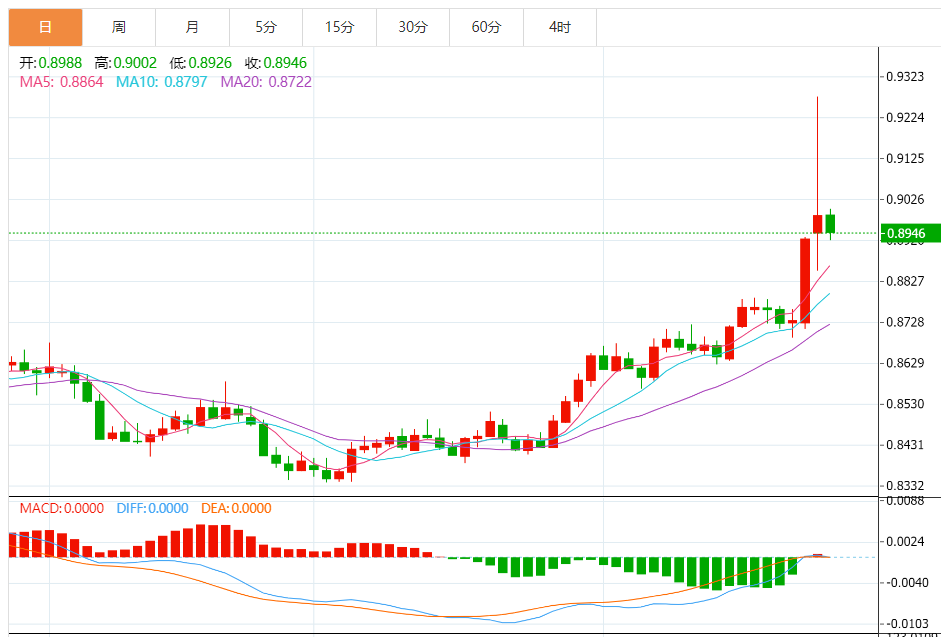Image resolution: width=941 pixels, height=637 pixels.
Task: Select the 日 daily timeframe tab
Action: tap(46, 27)
